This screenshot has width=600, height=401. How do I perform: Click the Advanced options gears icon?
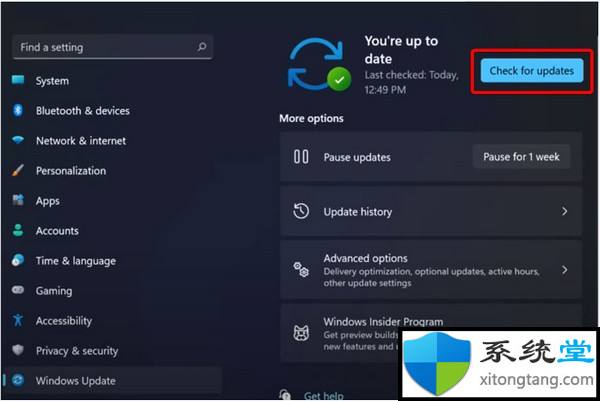301,269
